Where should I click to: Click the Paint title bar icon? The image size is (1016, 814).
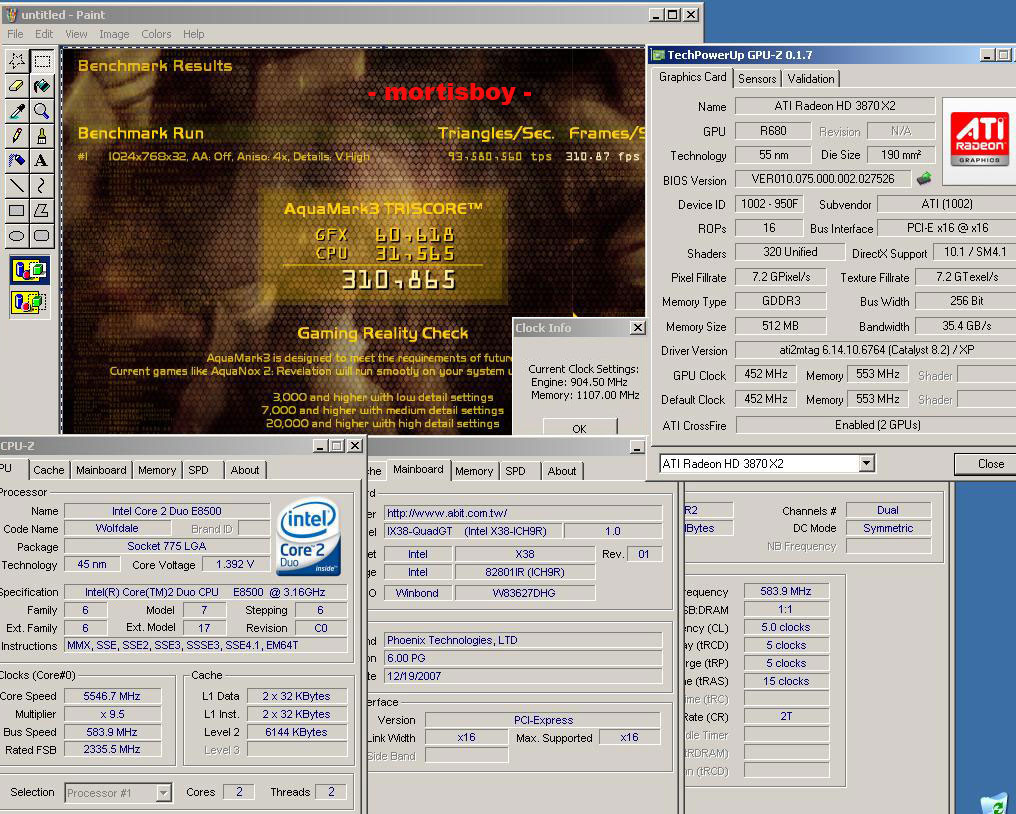point(11,14)
